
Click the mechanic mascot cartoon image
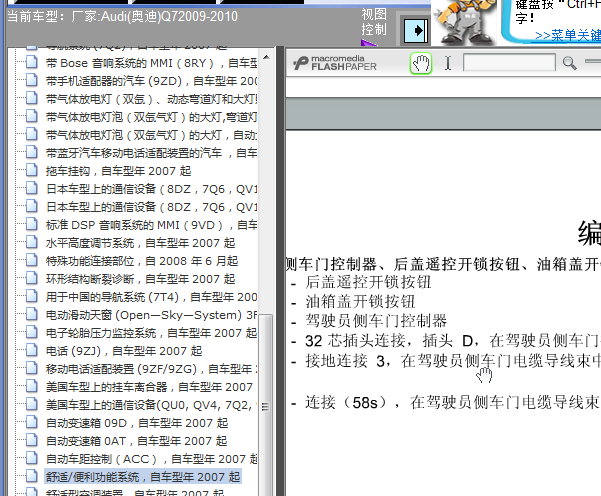coord(464,22)
